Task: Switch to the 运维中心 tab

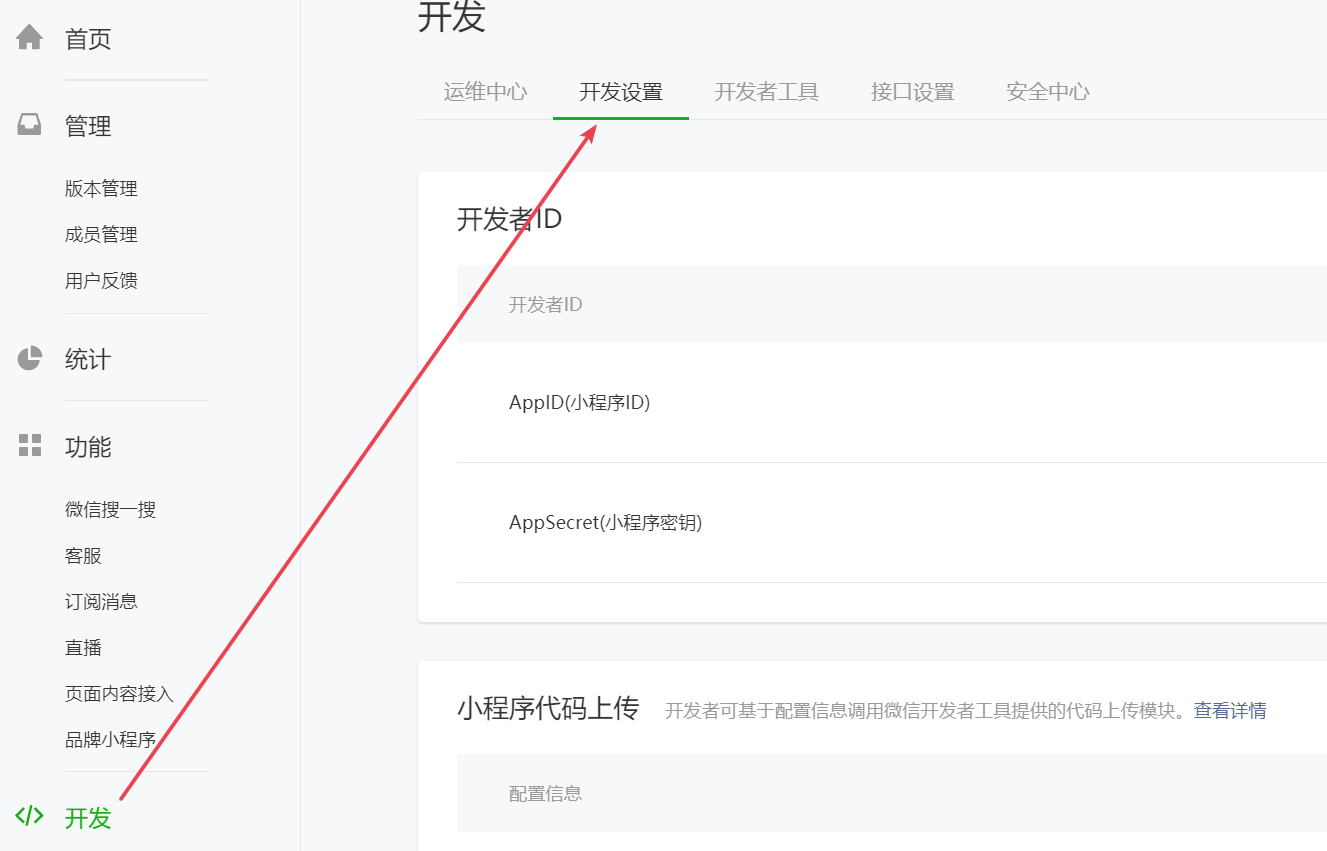Action: point(485,91)
